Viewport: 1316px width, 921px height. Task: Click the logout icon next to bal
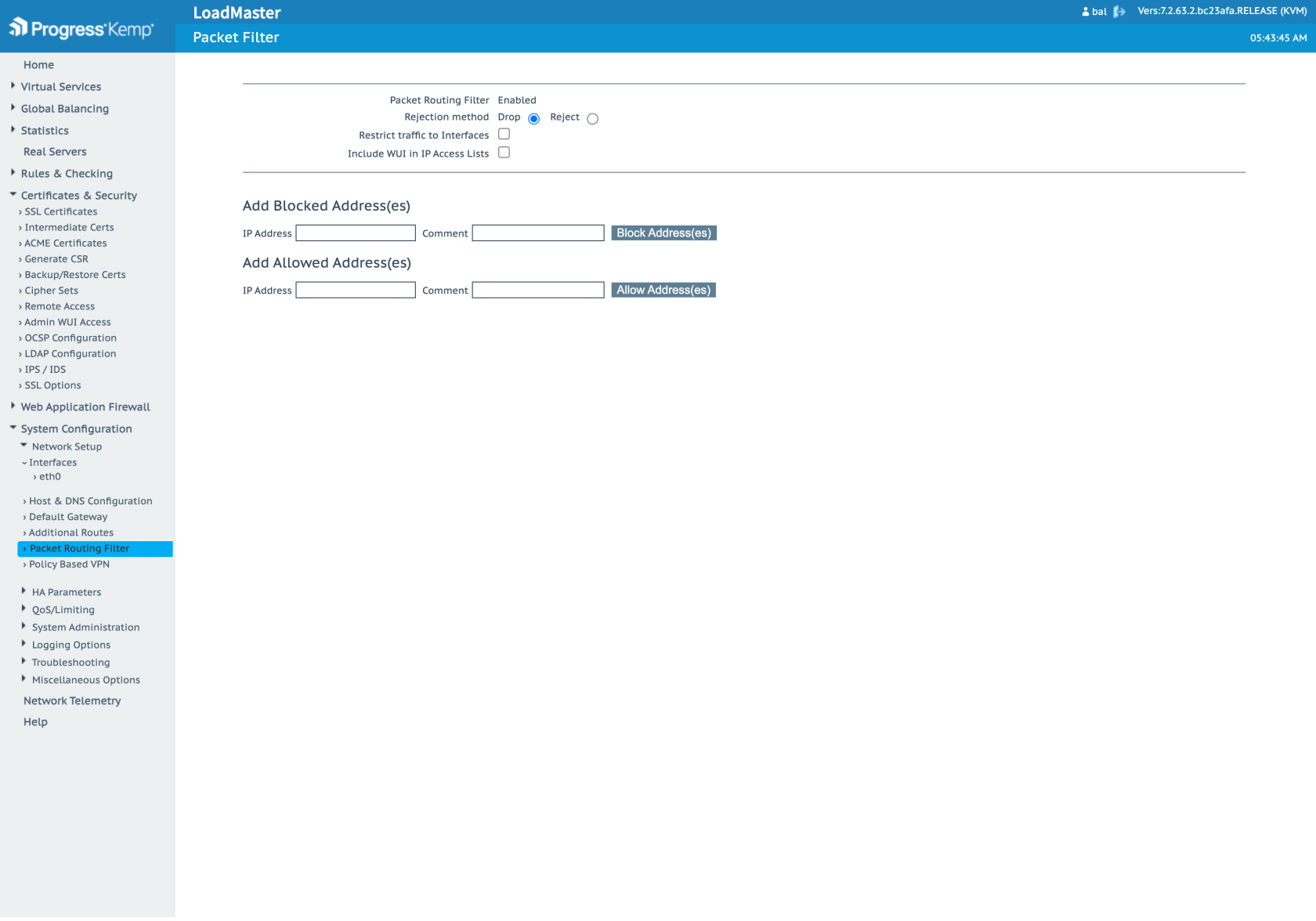pyautogui.click(x=1119, y=12)
